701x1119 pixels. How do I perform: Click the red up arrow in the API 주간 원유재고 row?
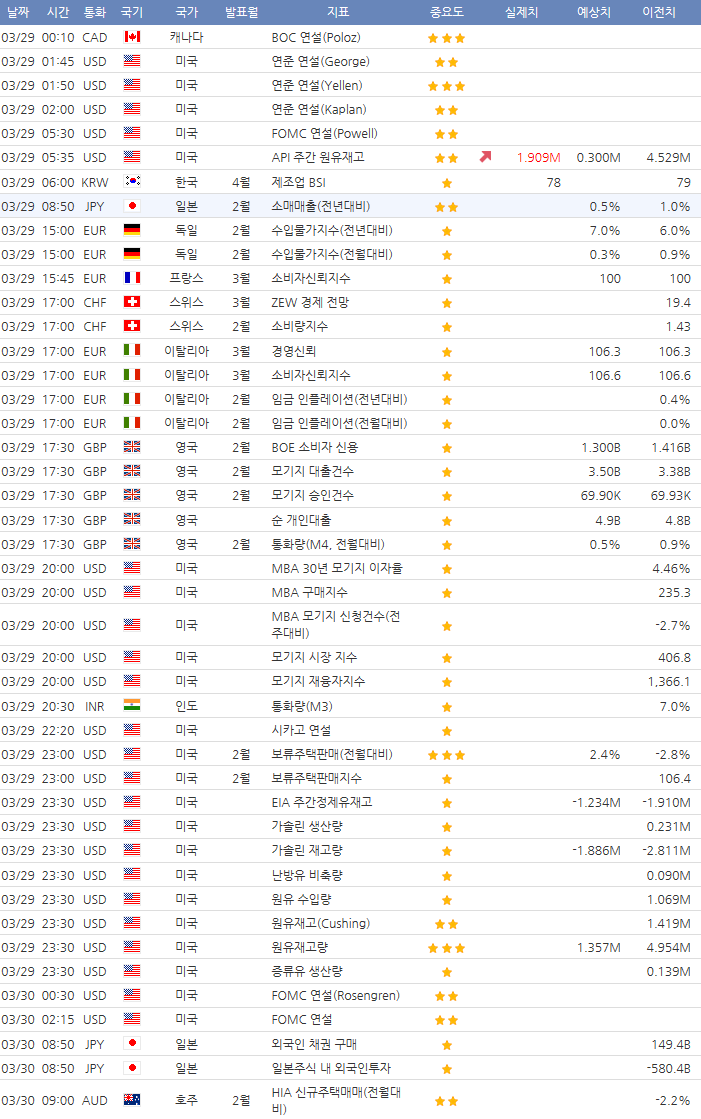[485, 156]
